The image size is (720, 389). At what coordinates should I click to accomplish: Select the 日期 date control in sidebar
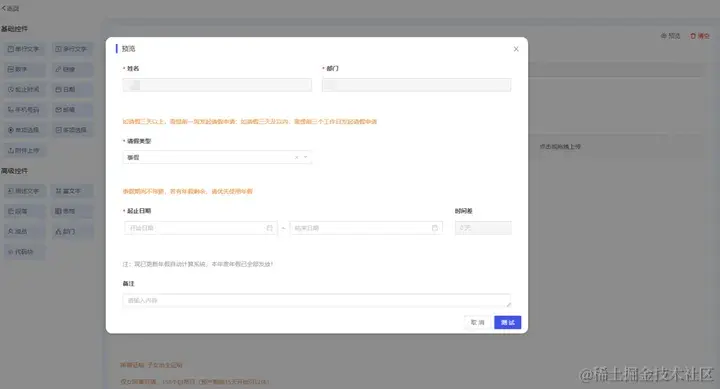(x=72, y=90)
